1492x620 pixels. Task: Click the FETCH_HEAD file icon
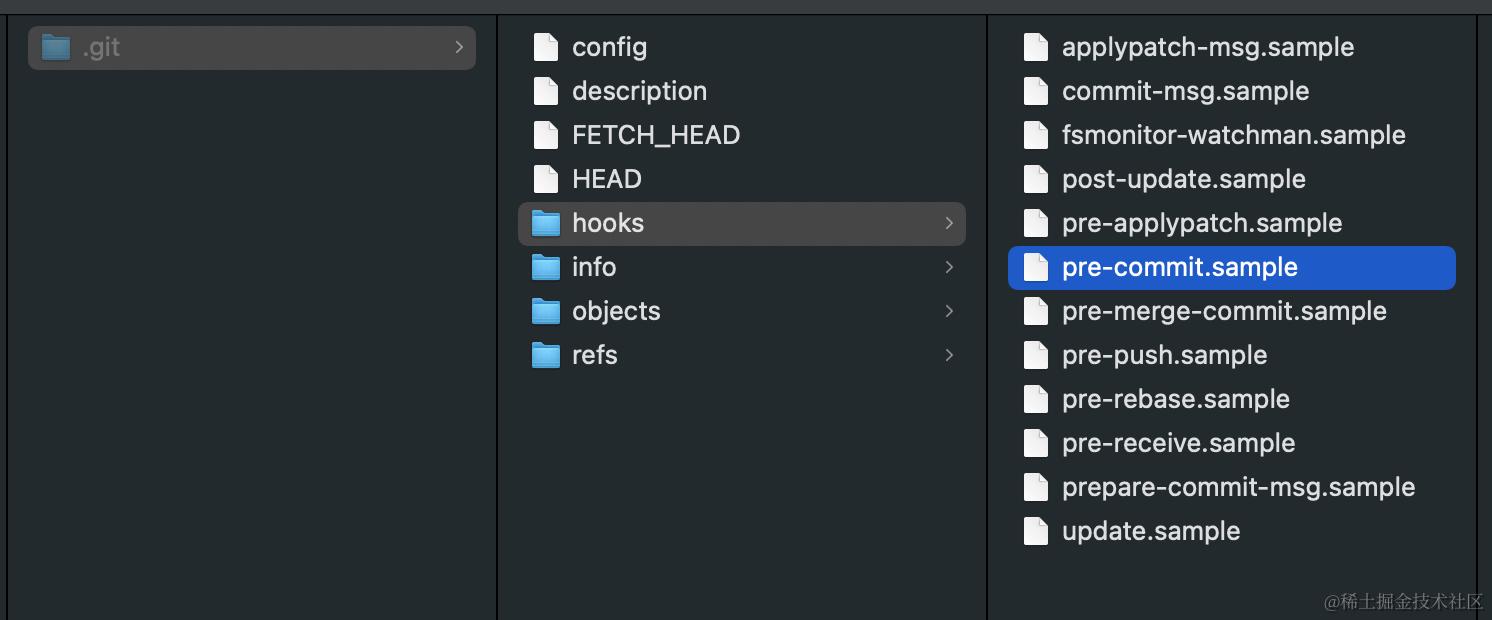546,135
